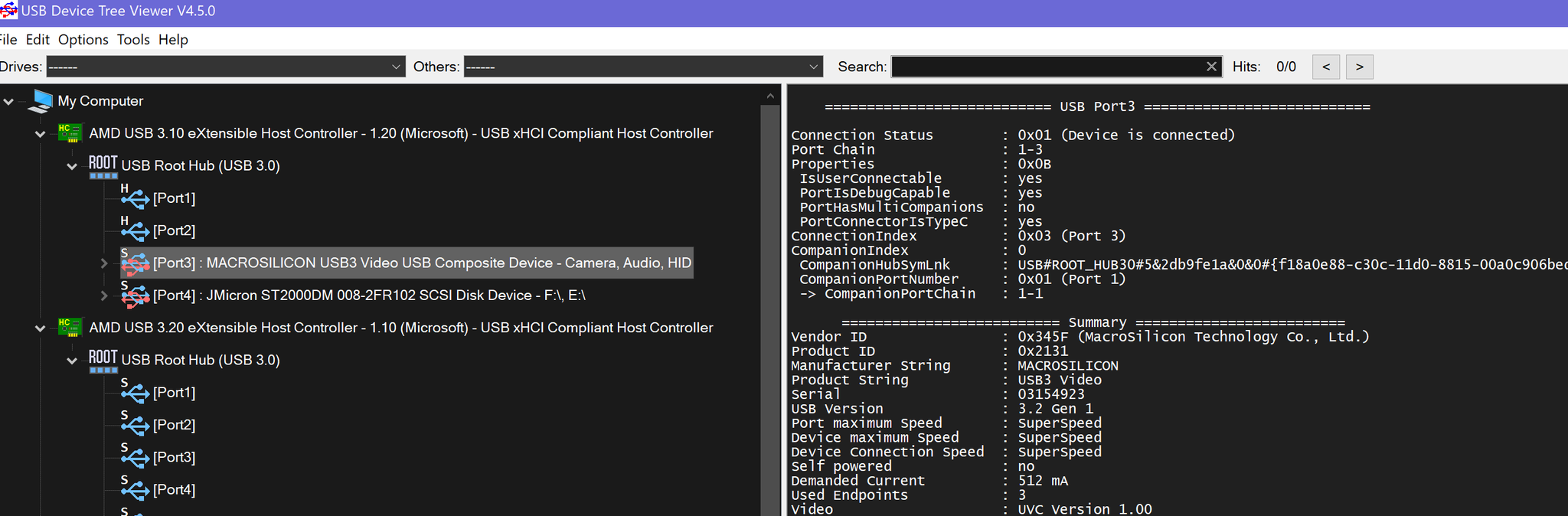Image resolution: width=1568 pixels, height=516 pixels.
Task: Select AMD USB 3.20 eXtensible Host Controller row
Action: [400, 328]
